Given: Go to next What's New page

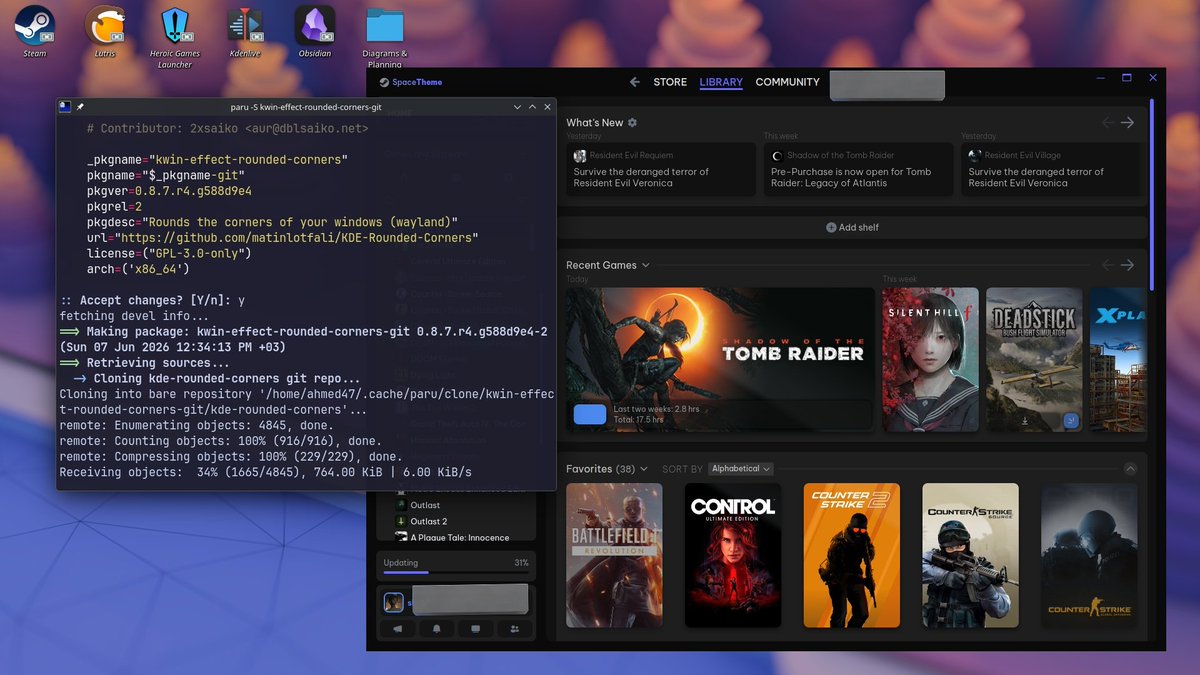Looking at the screenshot, I should click(1127, 122).
